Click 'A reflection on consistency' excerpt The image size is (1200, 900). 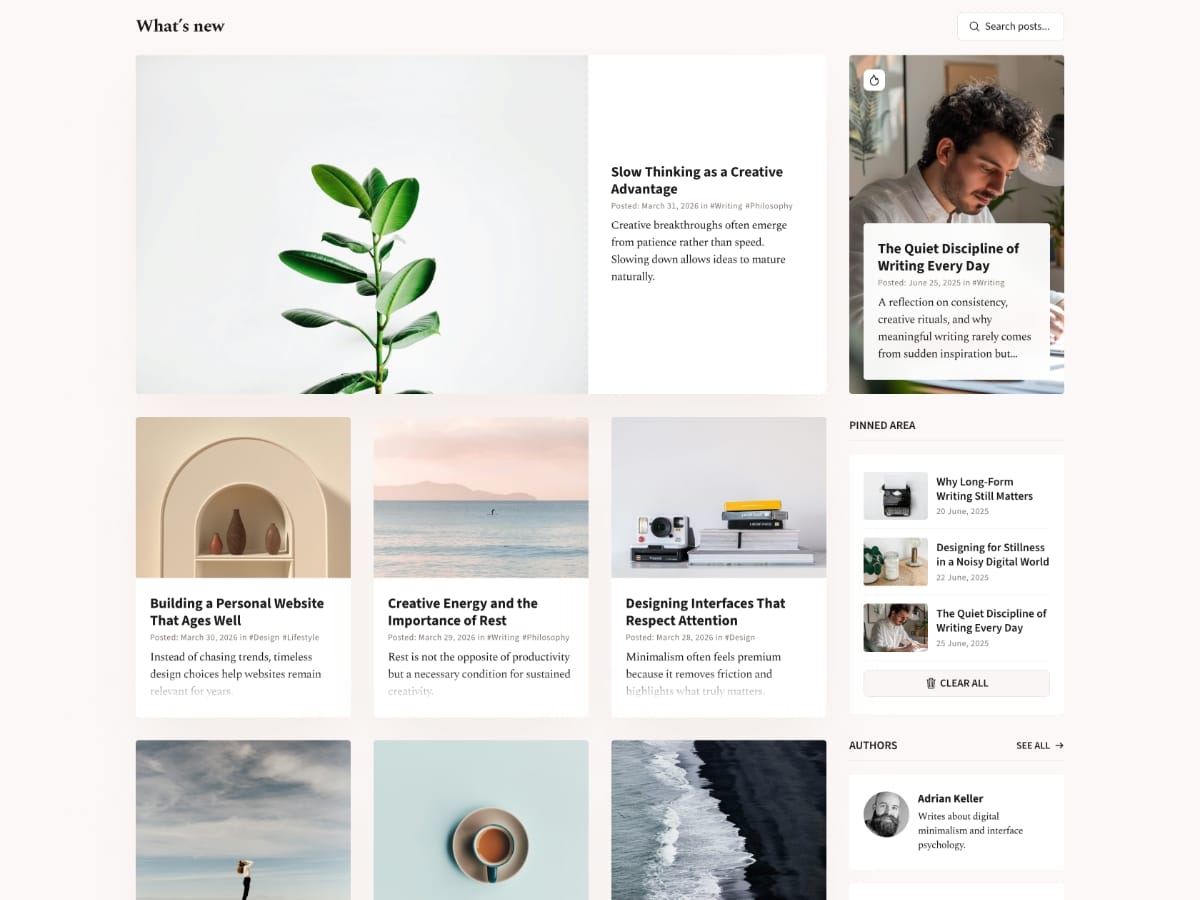[954, 328]
